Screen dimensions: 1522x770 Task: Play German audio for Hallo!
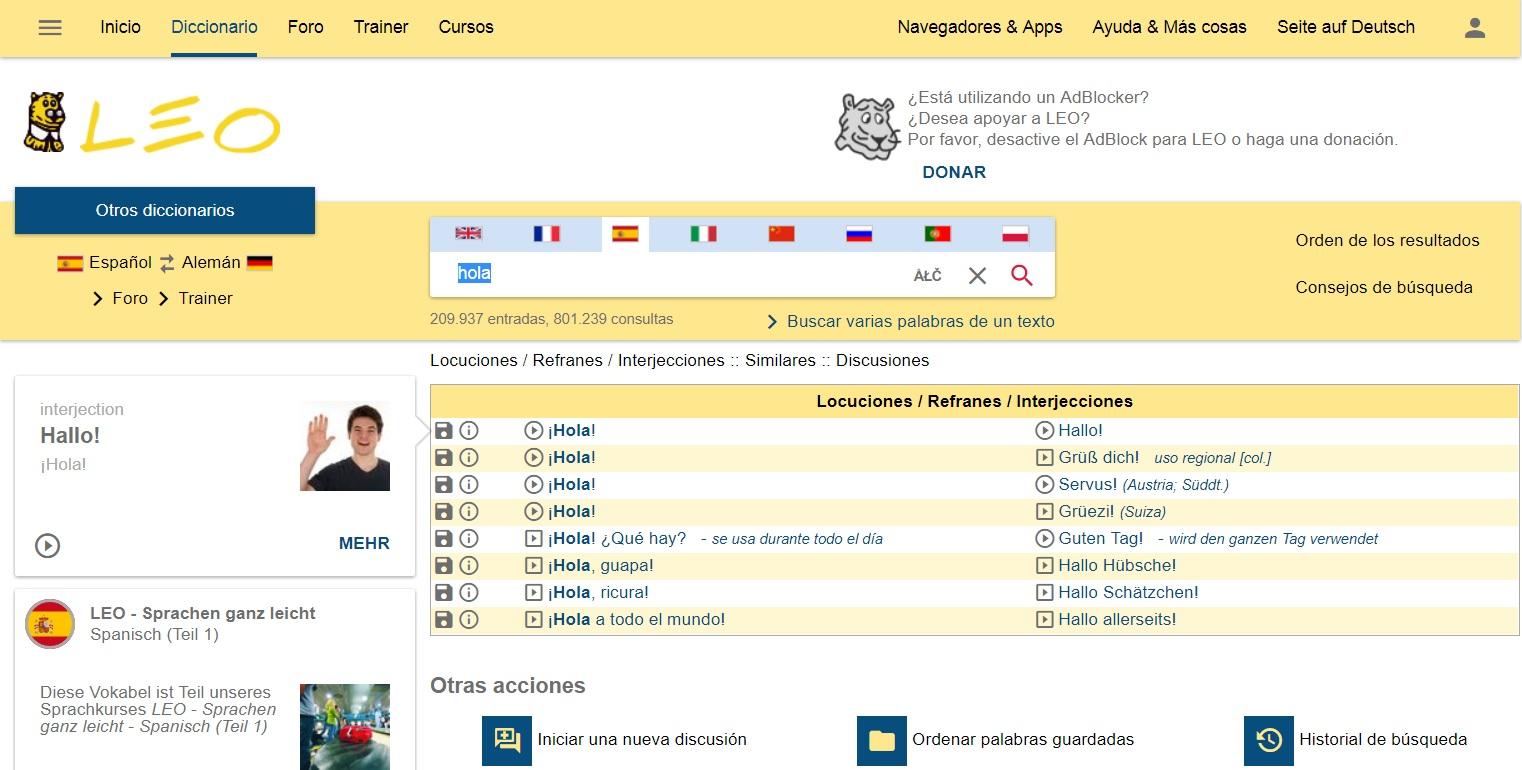click(1045, 431)
